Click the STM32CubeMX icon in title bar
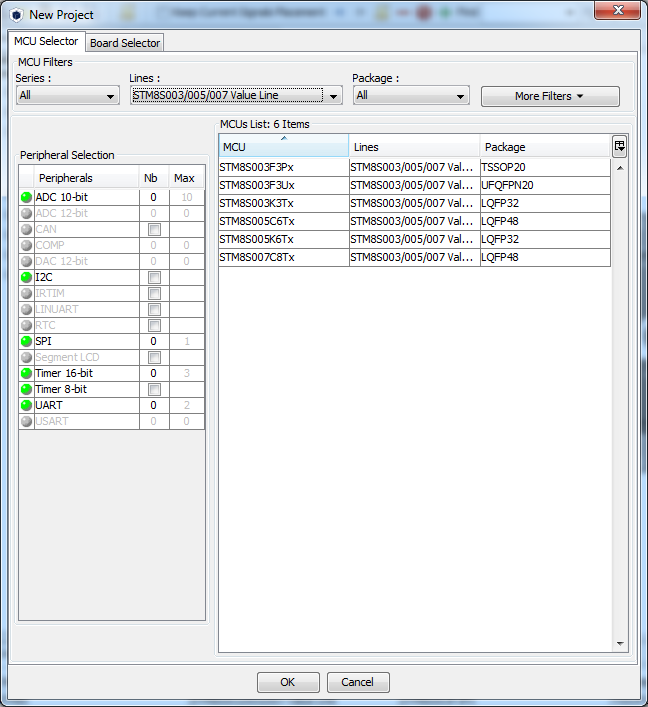This screenshot has height=707, width=648. 16,15
